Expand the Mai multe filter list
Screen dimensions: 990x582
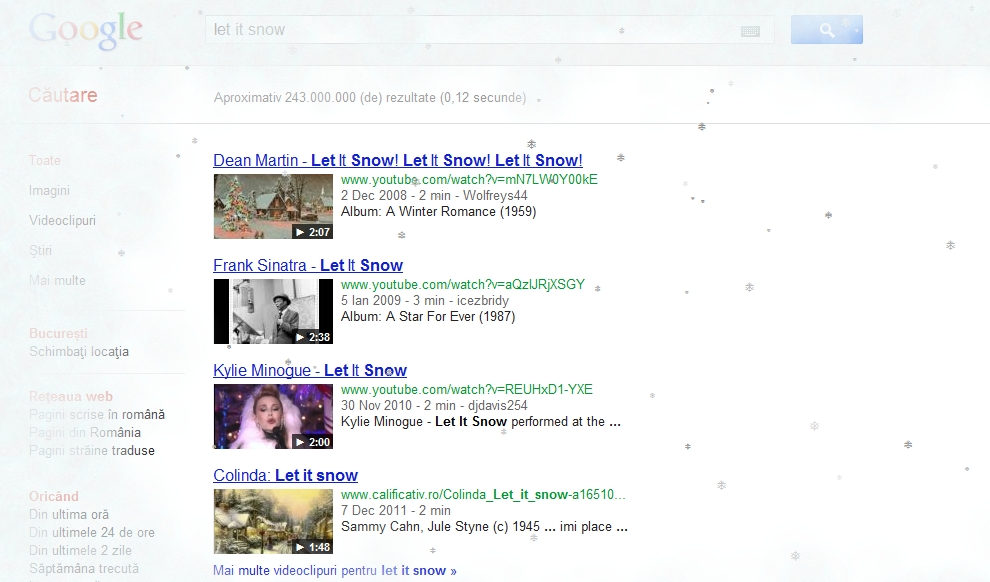57,280
